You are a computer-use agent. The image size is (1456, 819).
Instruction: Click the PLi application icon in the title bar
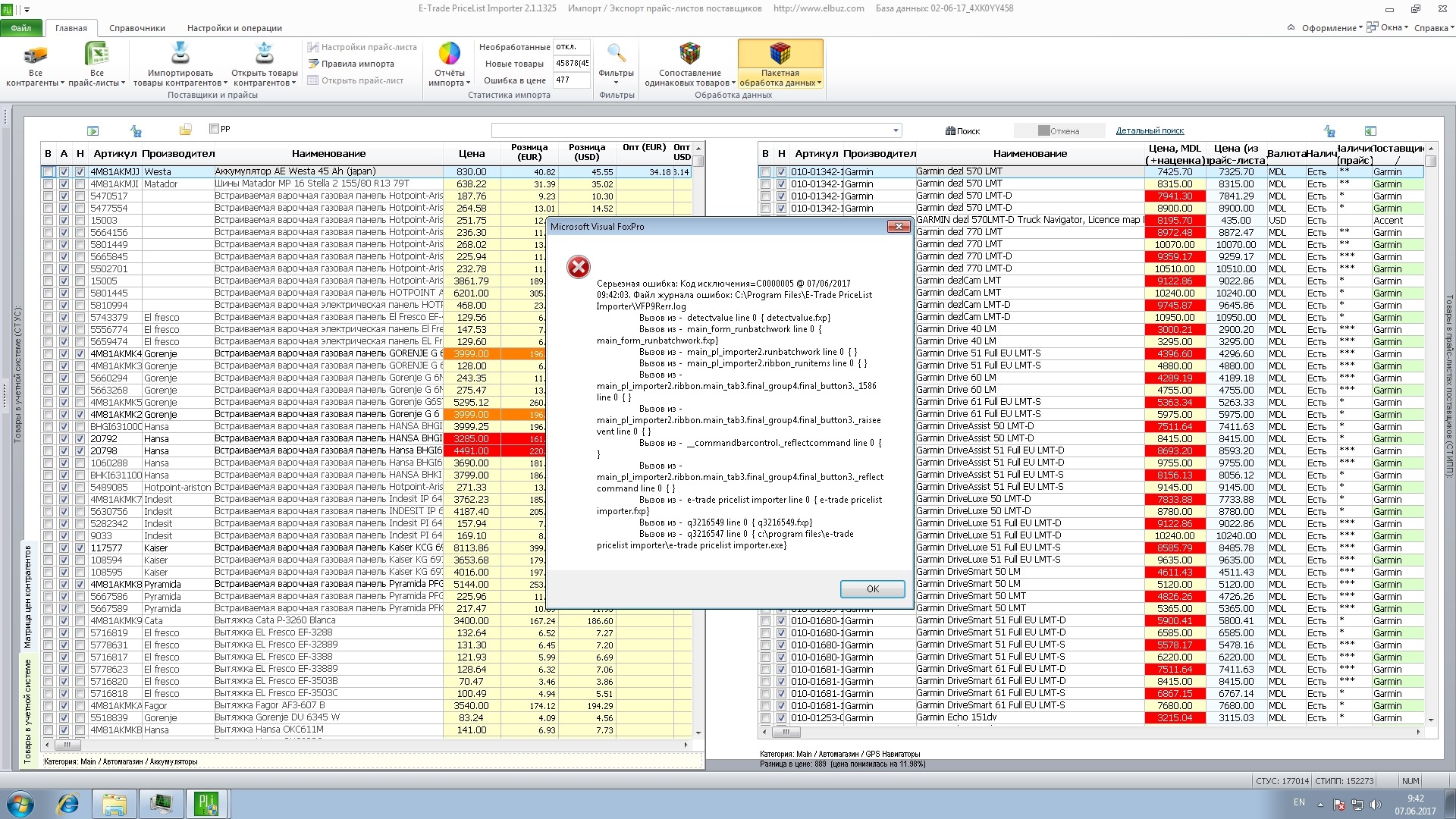[8, 9]
